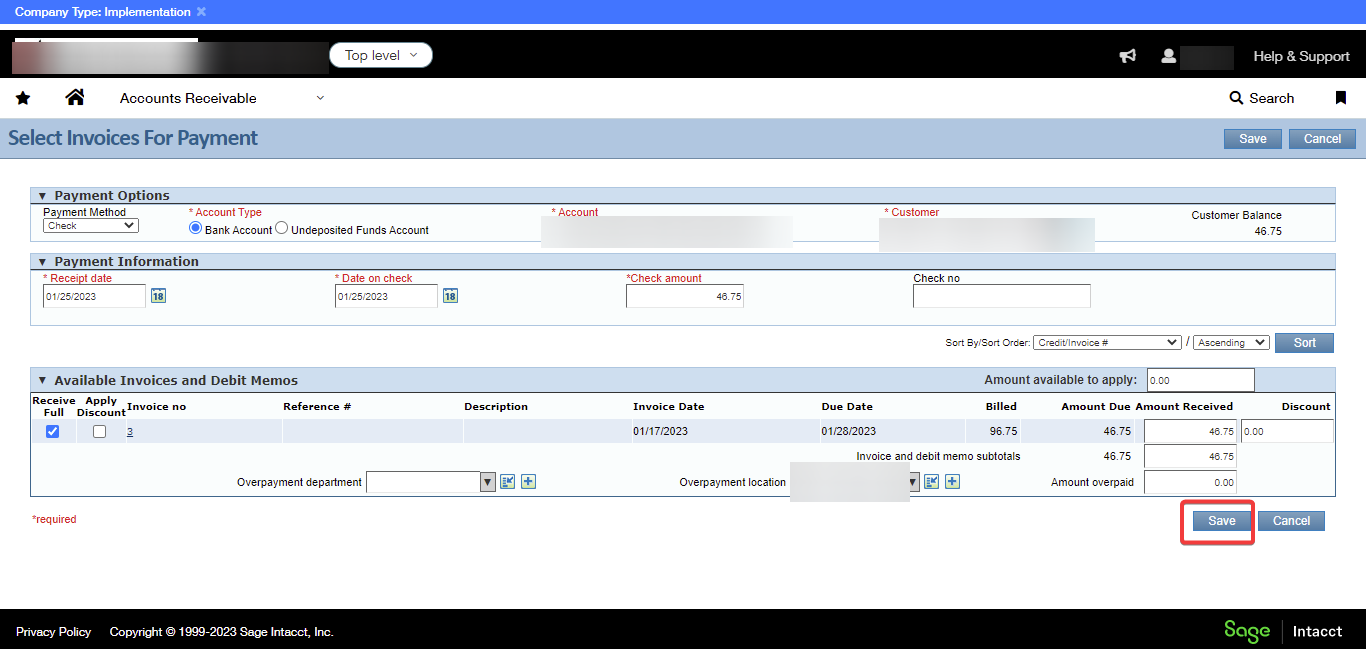Open invoice number 3 link
This screenshot has height=649, width=1366.
[130, 432]
